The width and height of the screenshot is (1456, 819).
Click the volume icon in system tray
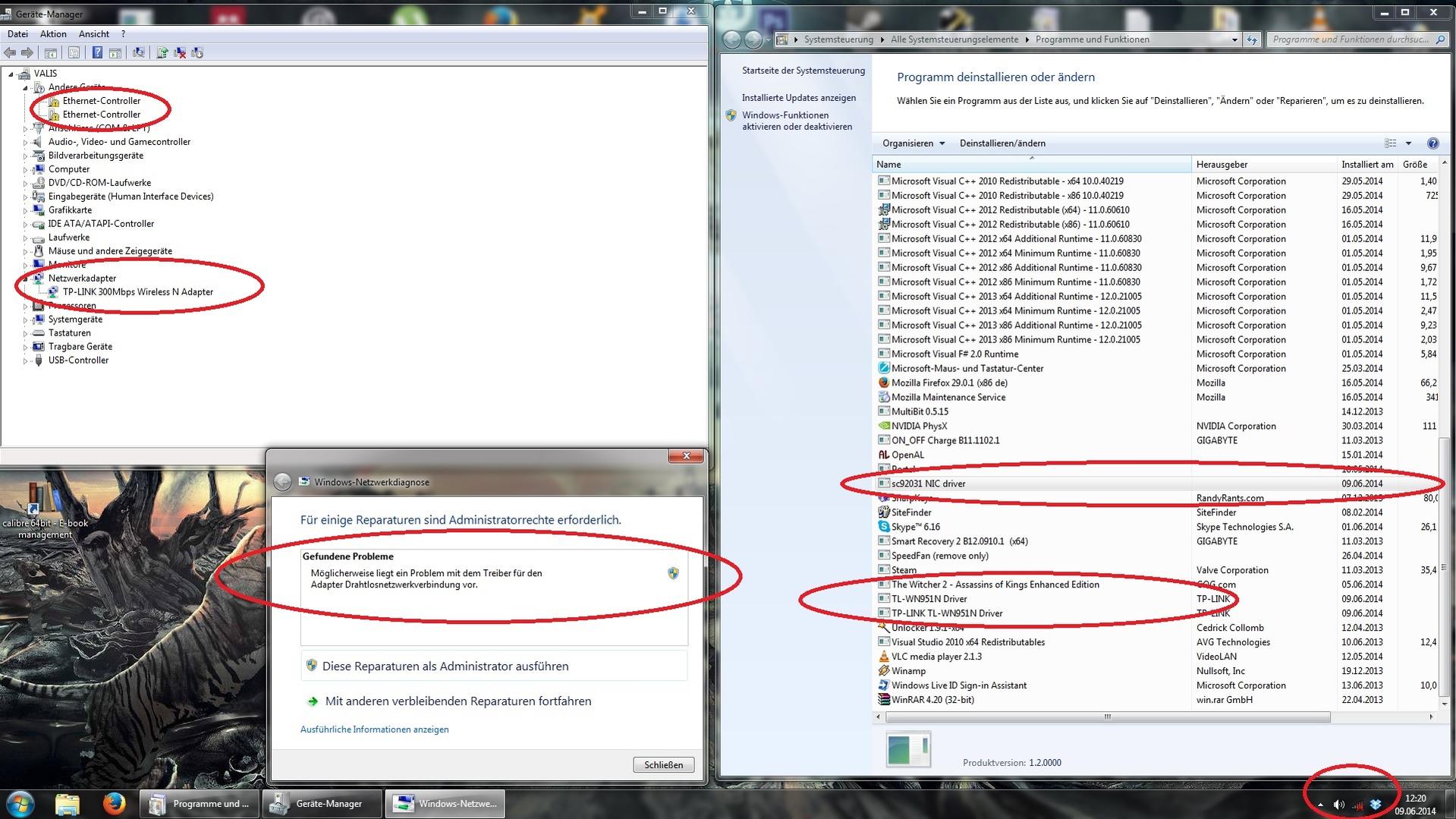[x=1339, y=805]
